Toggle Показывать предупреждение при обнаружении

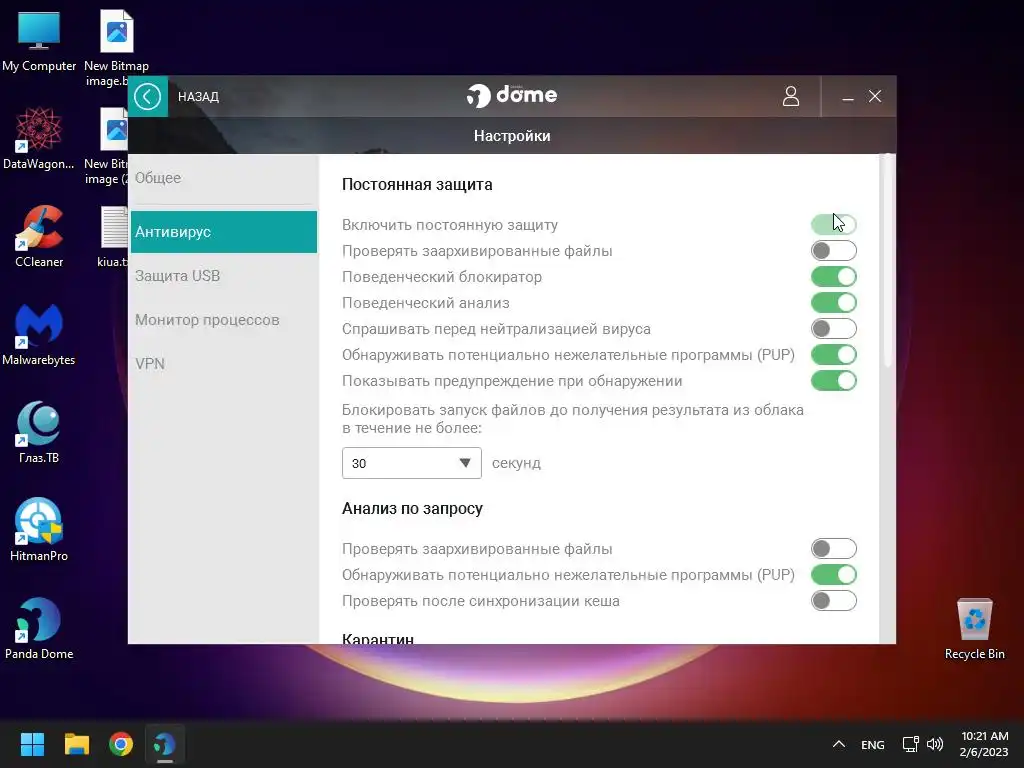(833, 381)
